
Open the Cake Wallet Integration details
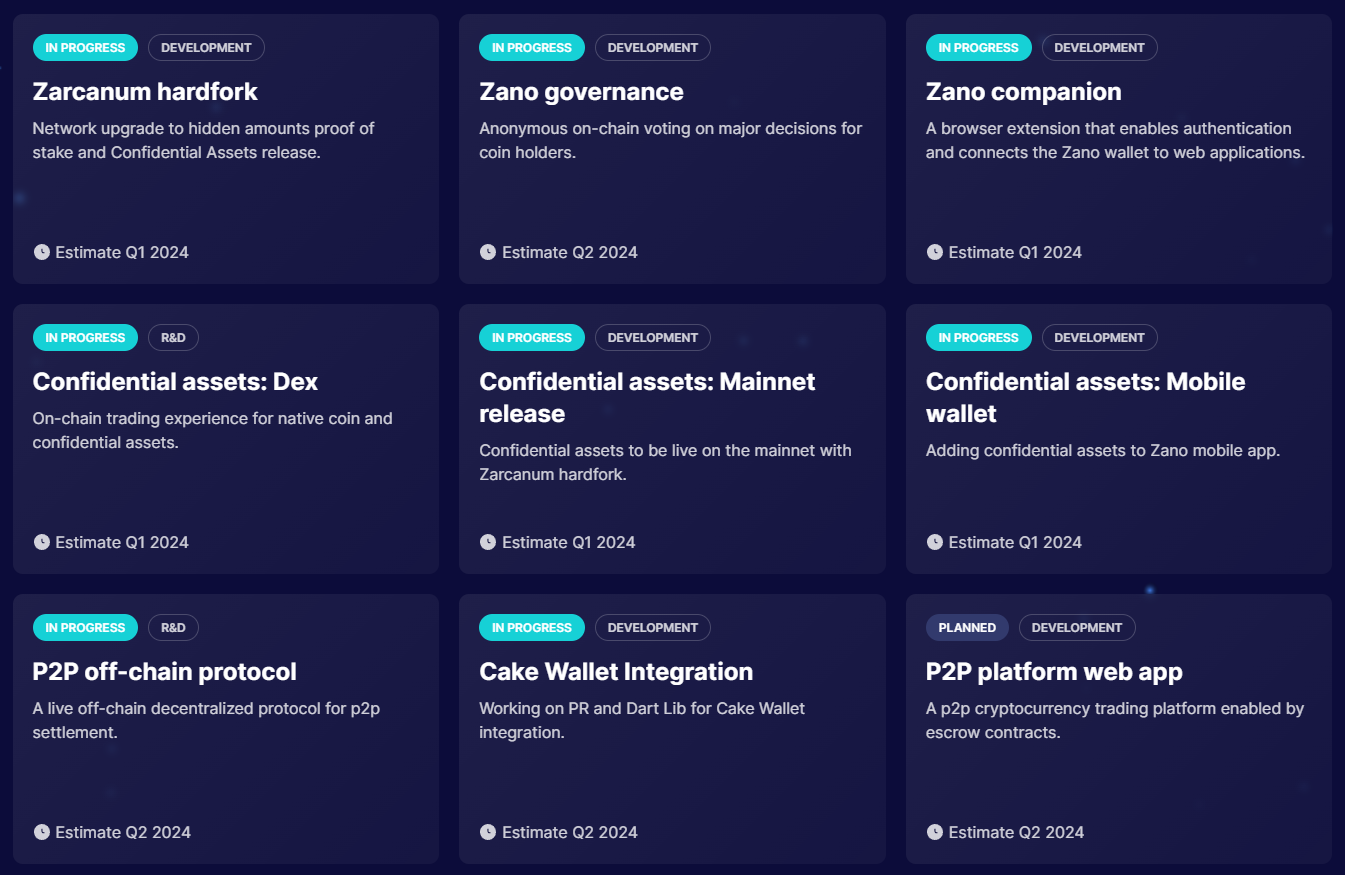615,671
